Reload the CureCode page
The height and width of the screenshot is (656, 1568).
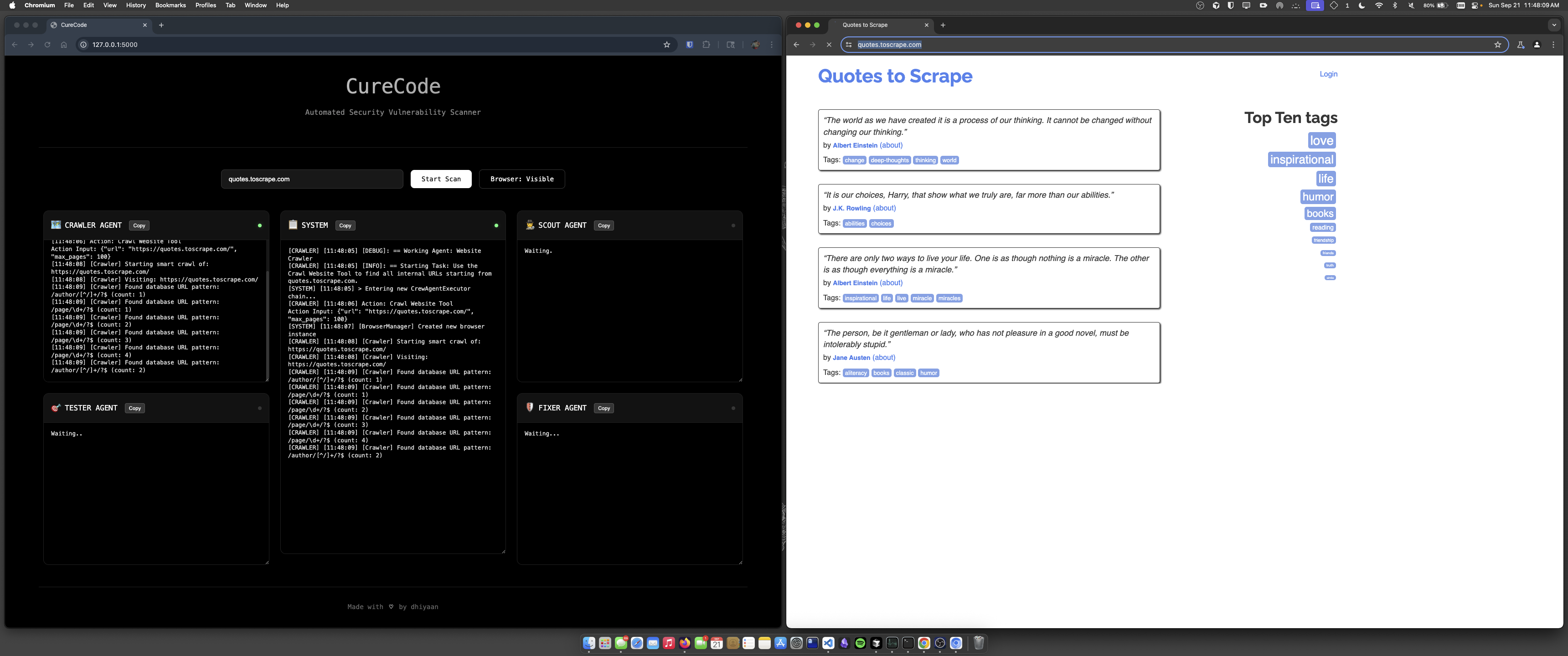point(47,45)
